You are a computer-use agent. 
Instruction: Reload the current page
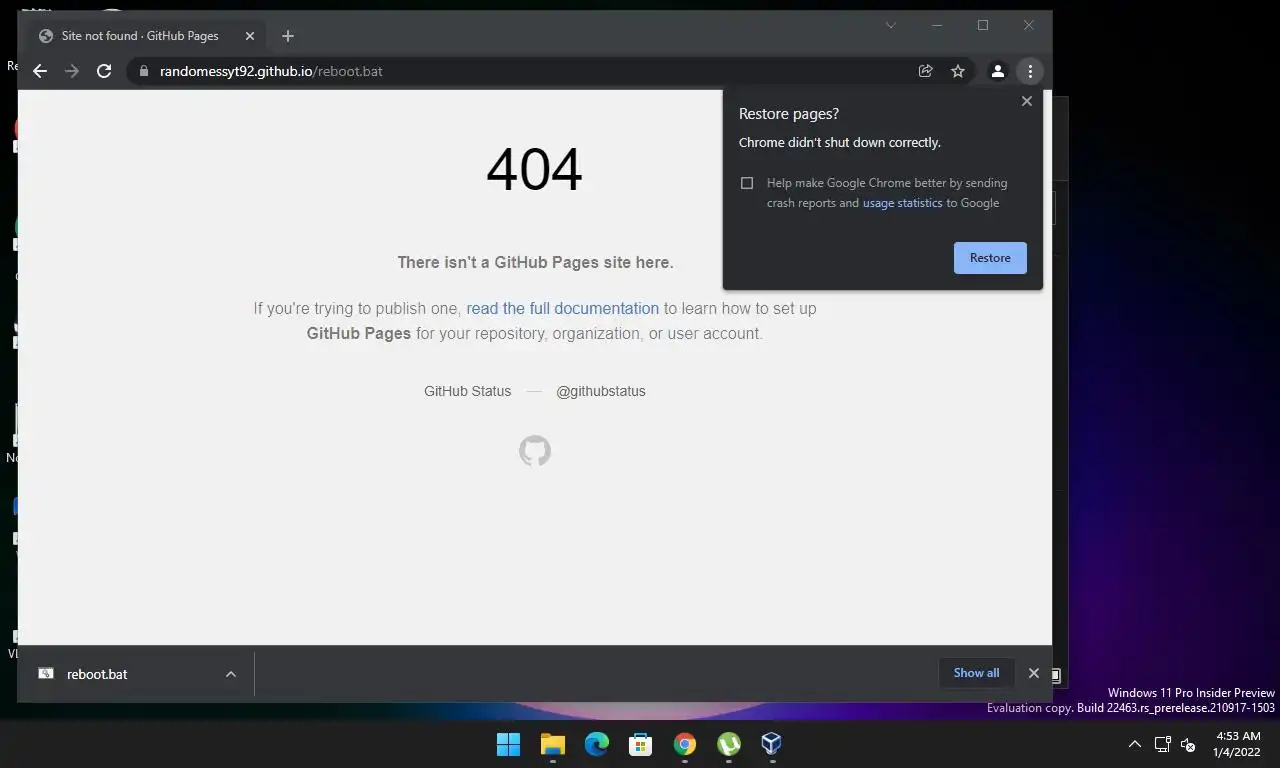pos(104,71)
